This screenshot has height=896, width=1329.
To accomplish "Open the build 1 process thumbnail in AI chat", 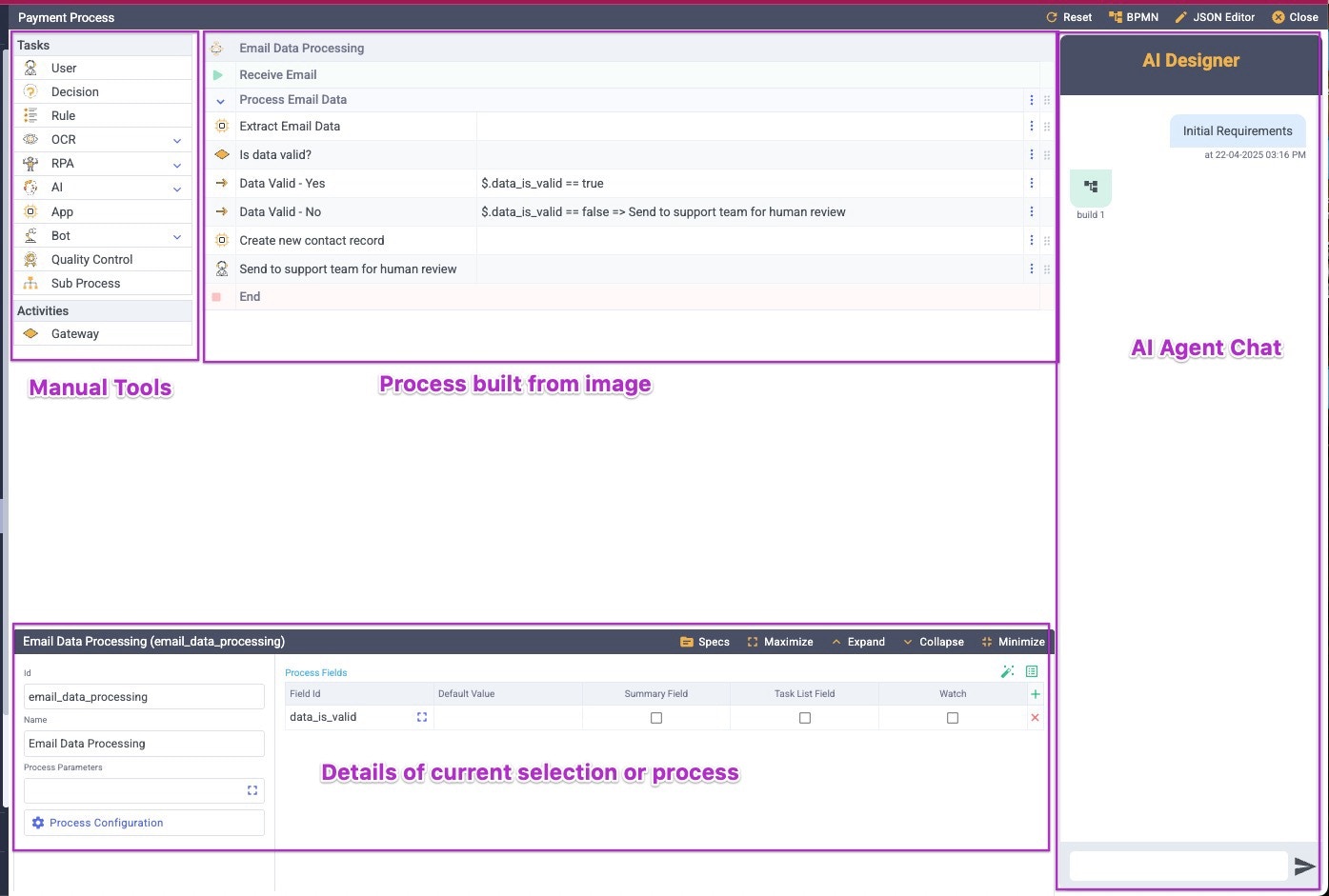I will point(1090,189).
